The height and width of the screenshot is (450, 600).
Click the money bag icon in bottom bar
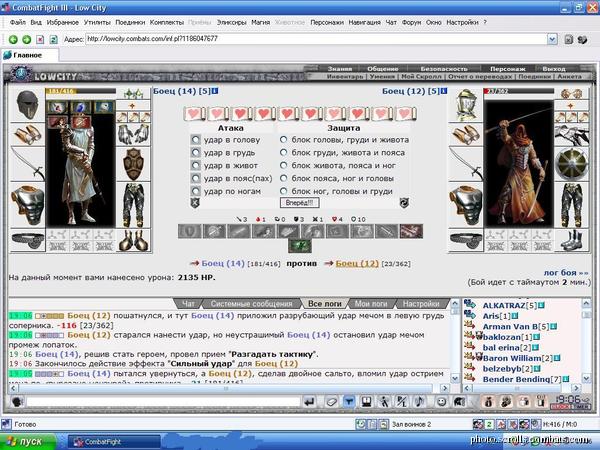(x=488, y=402)
